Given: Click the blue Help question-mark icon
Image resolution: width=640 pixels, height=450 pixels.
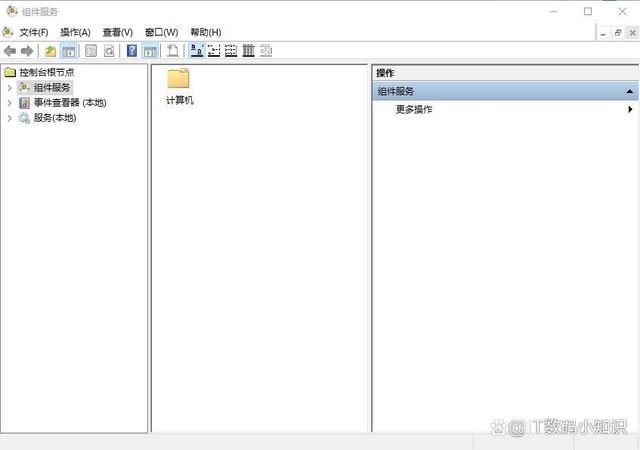Looking at the screenshot, I should point(132,51).
